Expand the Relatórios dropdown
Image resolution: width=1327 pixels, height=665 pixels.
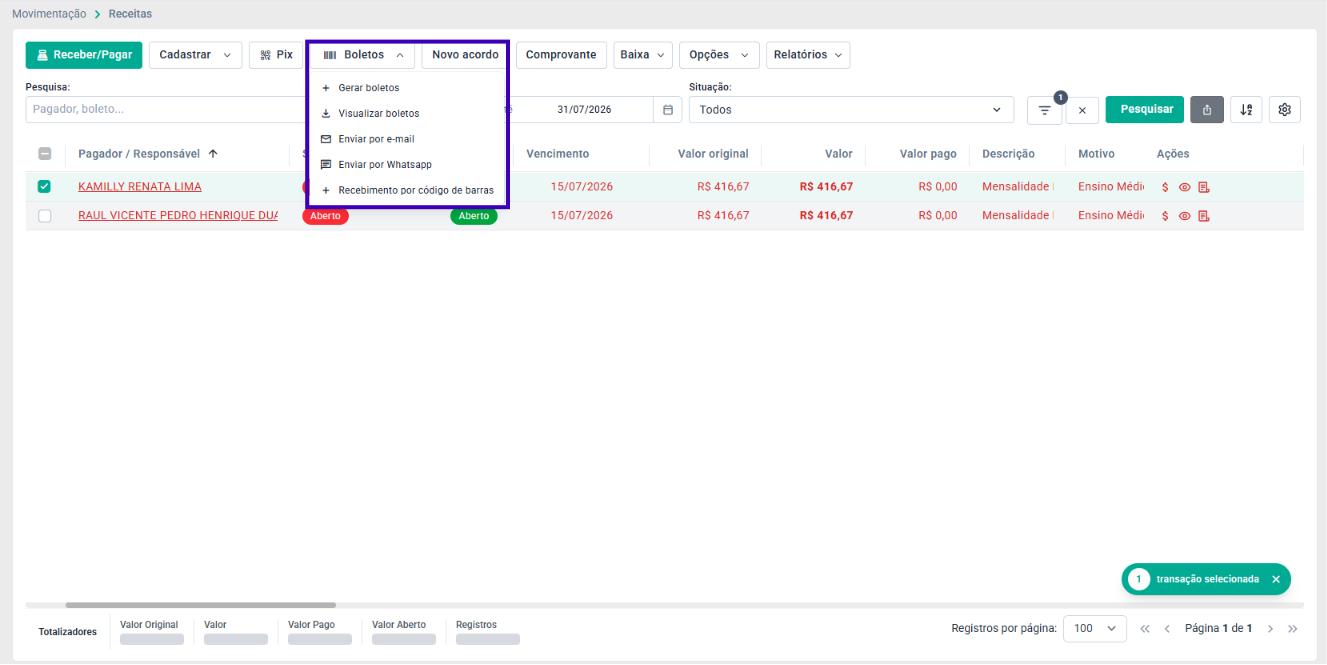click(x=808, y=55)
